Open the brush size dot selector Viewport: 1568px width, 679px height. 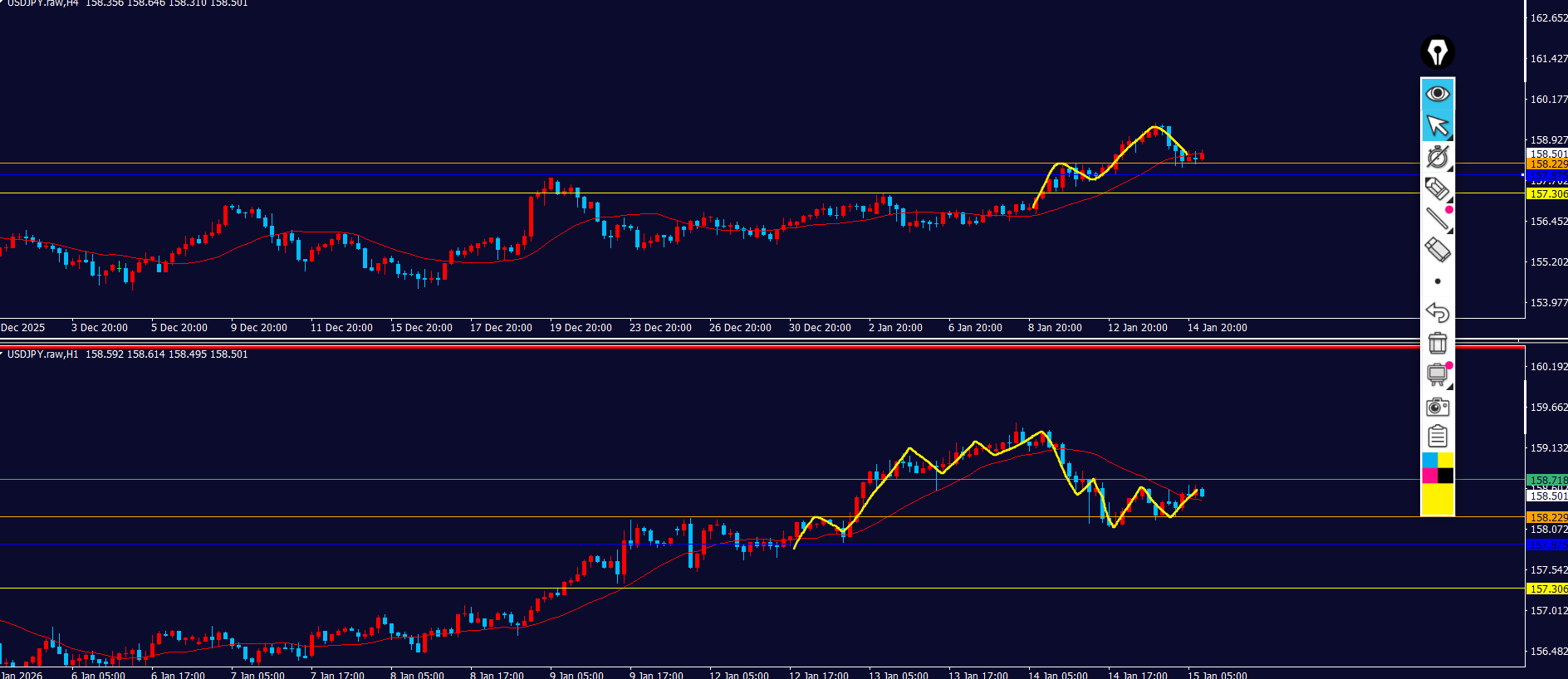tap(1437, 281)
